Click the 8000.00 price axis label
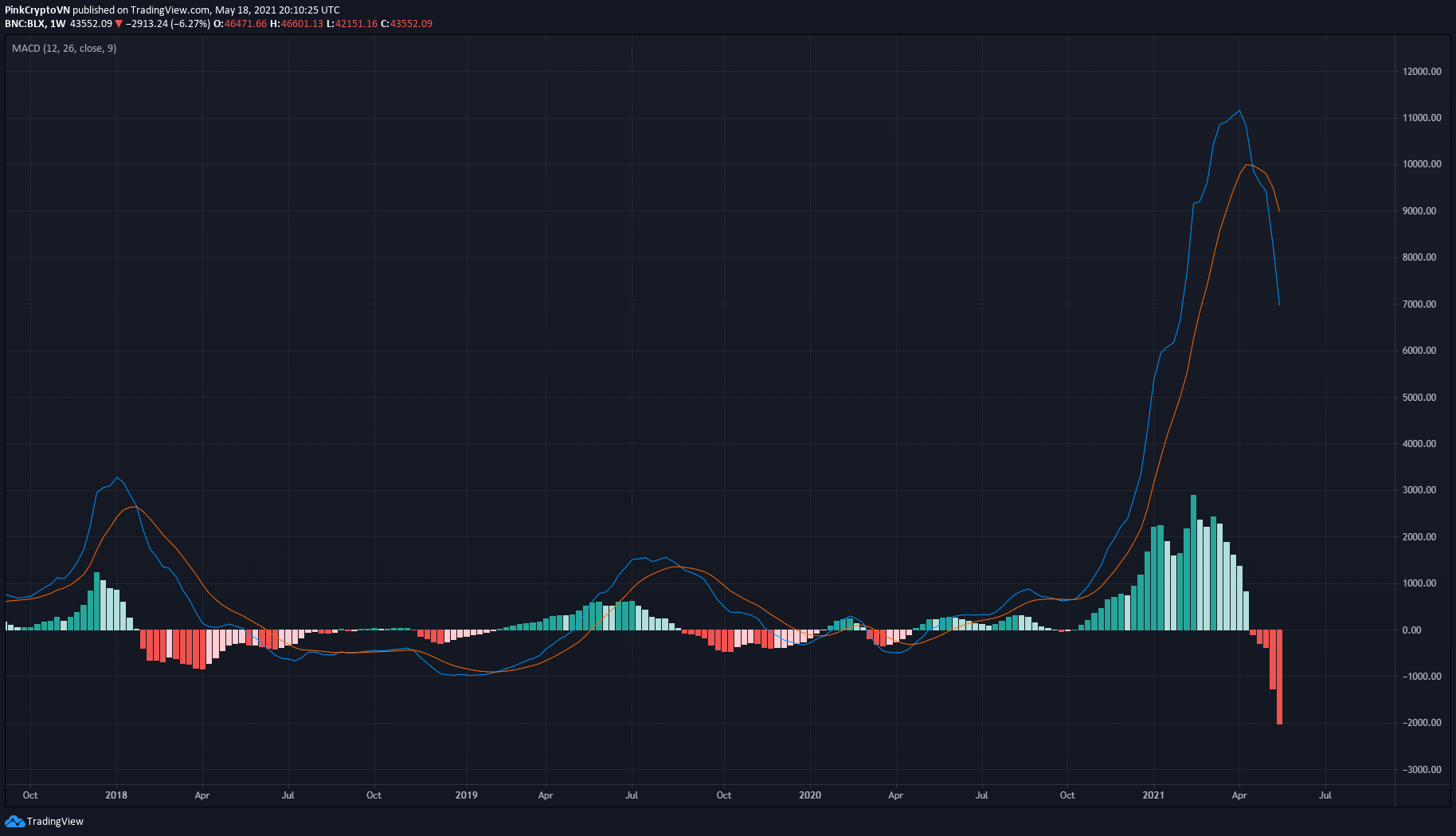This screenshot has width=1456, height=836. (x=1419, y=257)
